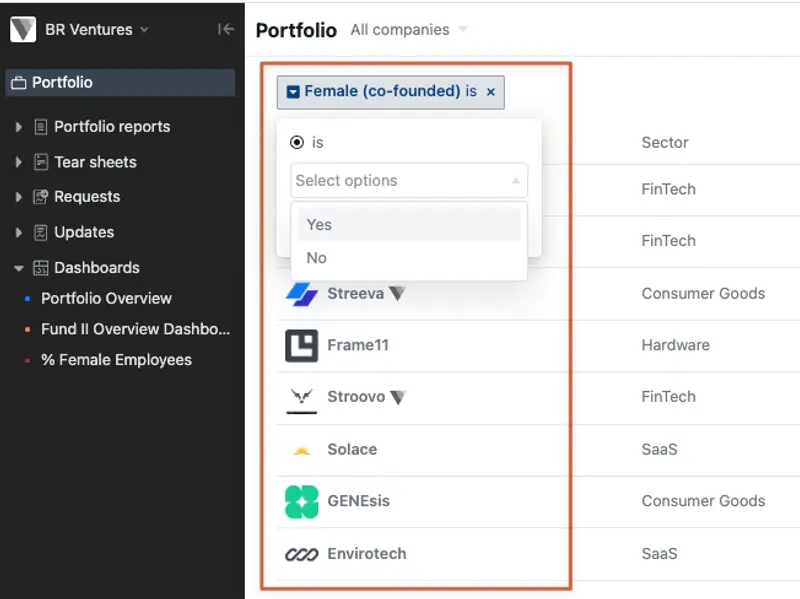Open the Frame11 company name
The image size is (800, 599).
coord(358,345)
